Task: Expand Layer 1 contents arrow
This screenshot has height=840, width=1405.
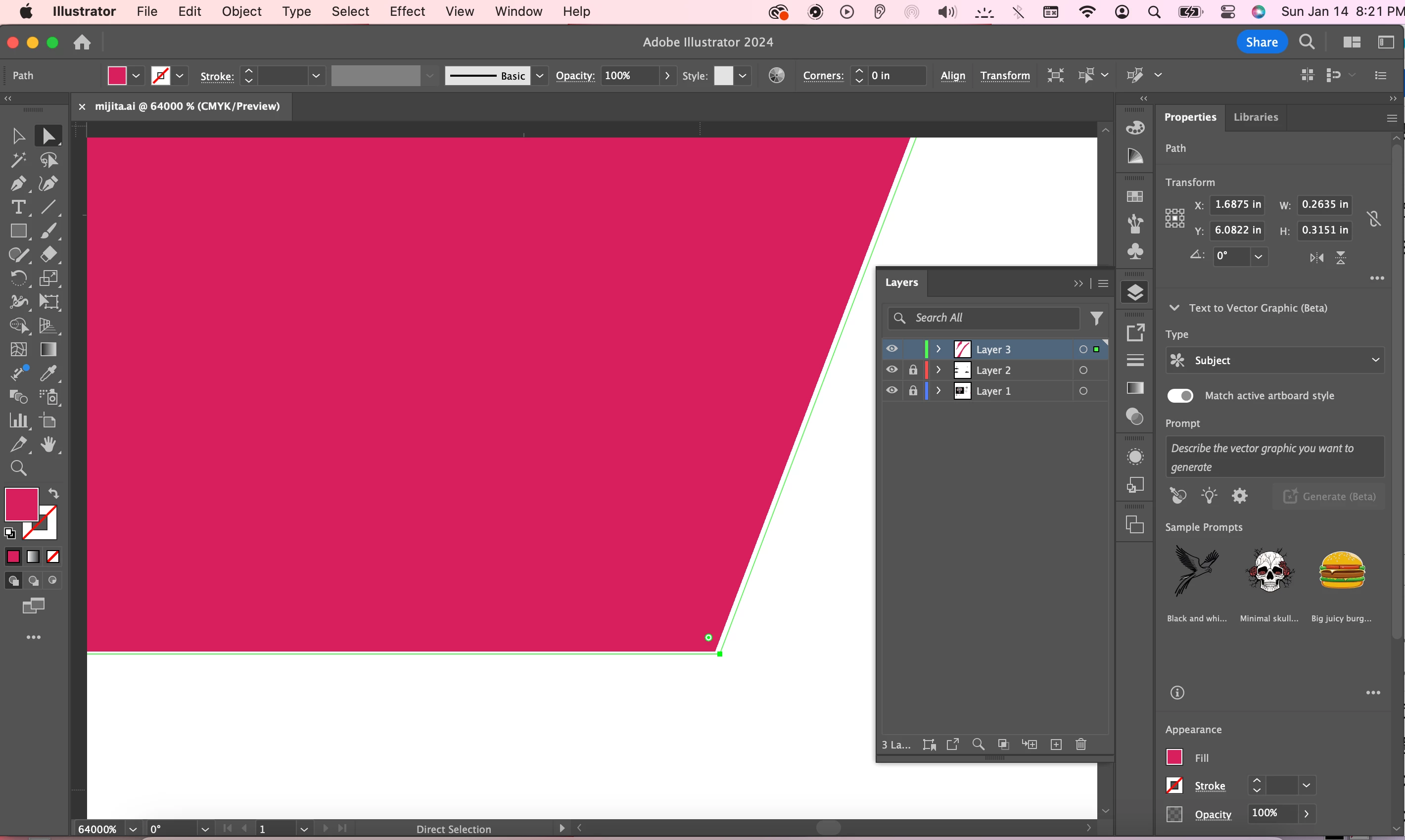Action: tap(938, 391)
